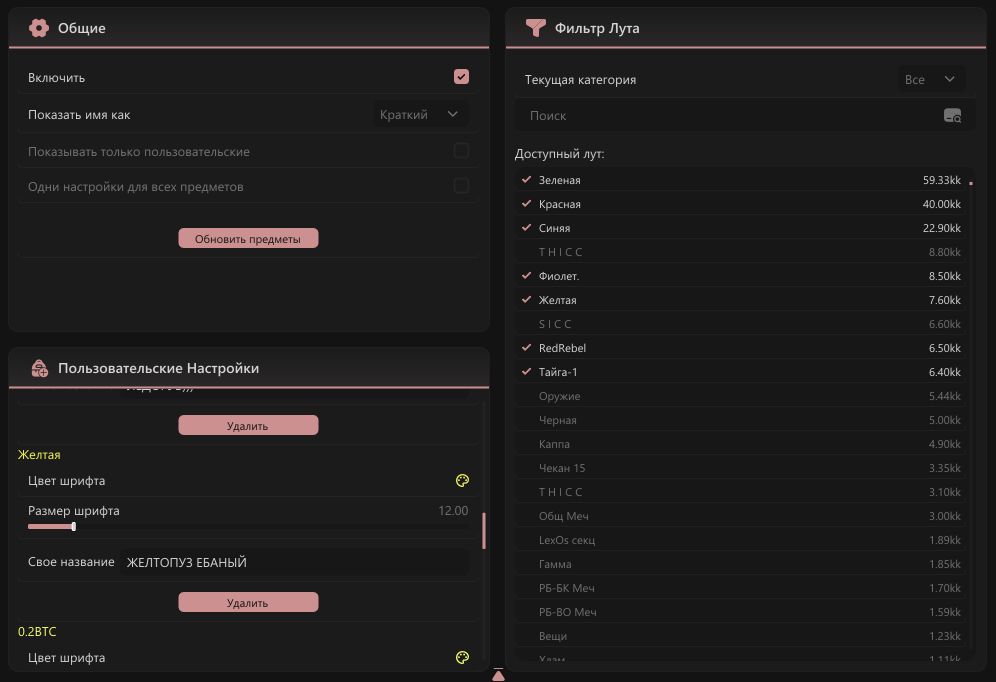Select S I C C loot item
996x682 pixels.
click(741, 324)
